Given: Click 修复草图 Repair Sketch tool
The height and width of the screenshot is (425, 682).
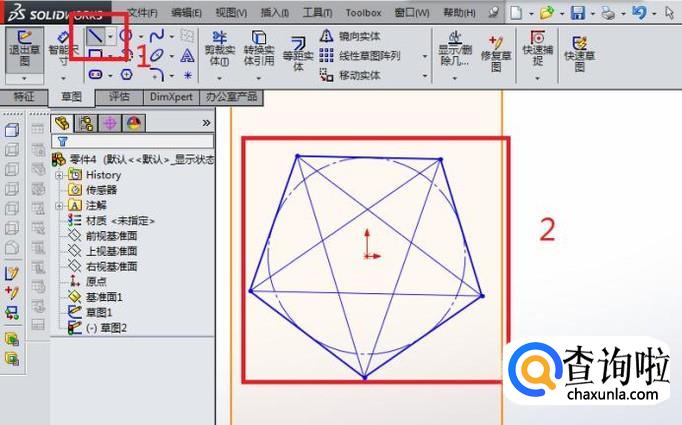Looking at the screenshot, I should point(496,54).
